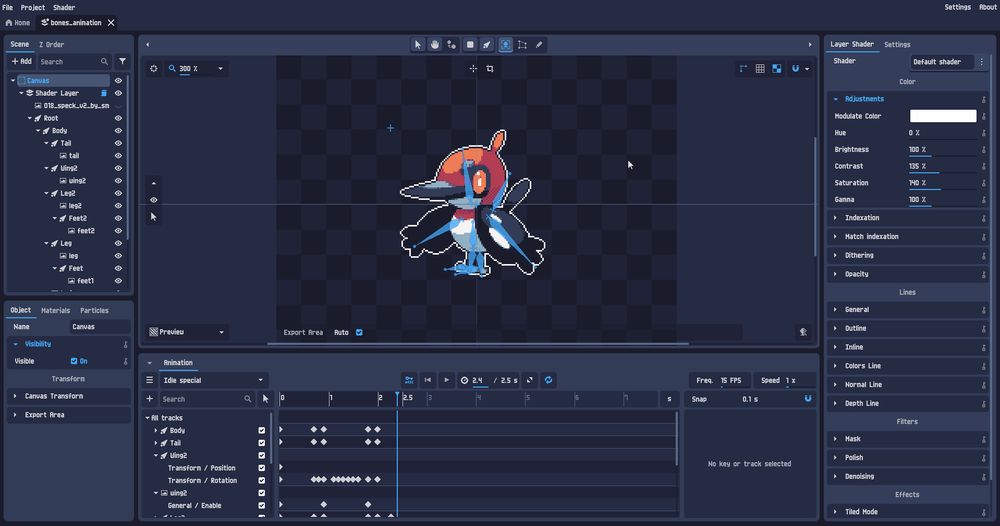Open Settings in the top-right corner

tap(957, 7)
